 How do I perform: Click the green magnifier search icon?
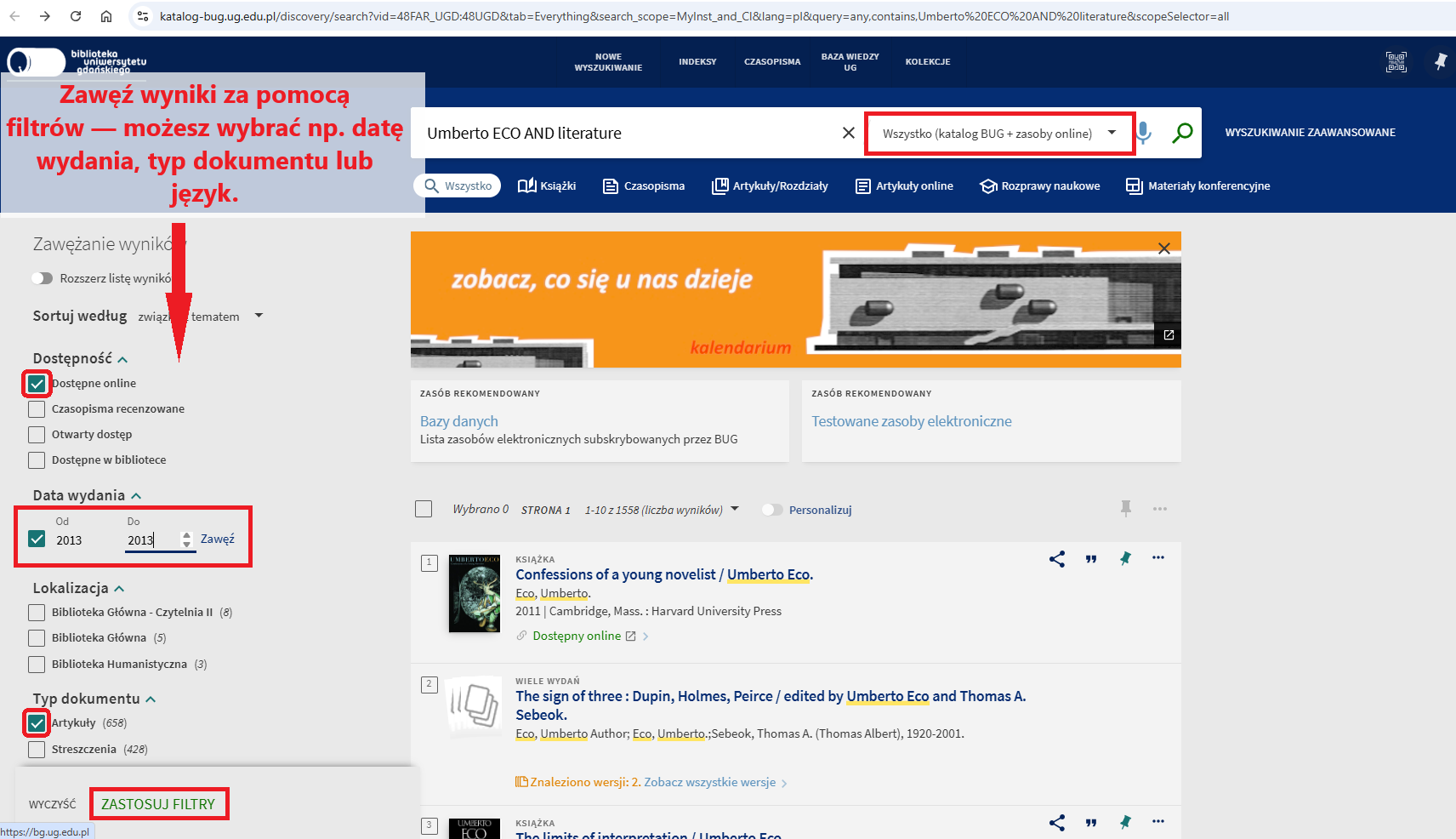coord(1182,133)
